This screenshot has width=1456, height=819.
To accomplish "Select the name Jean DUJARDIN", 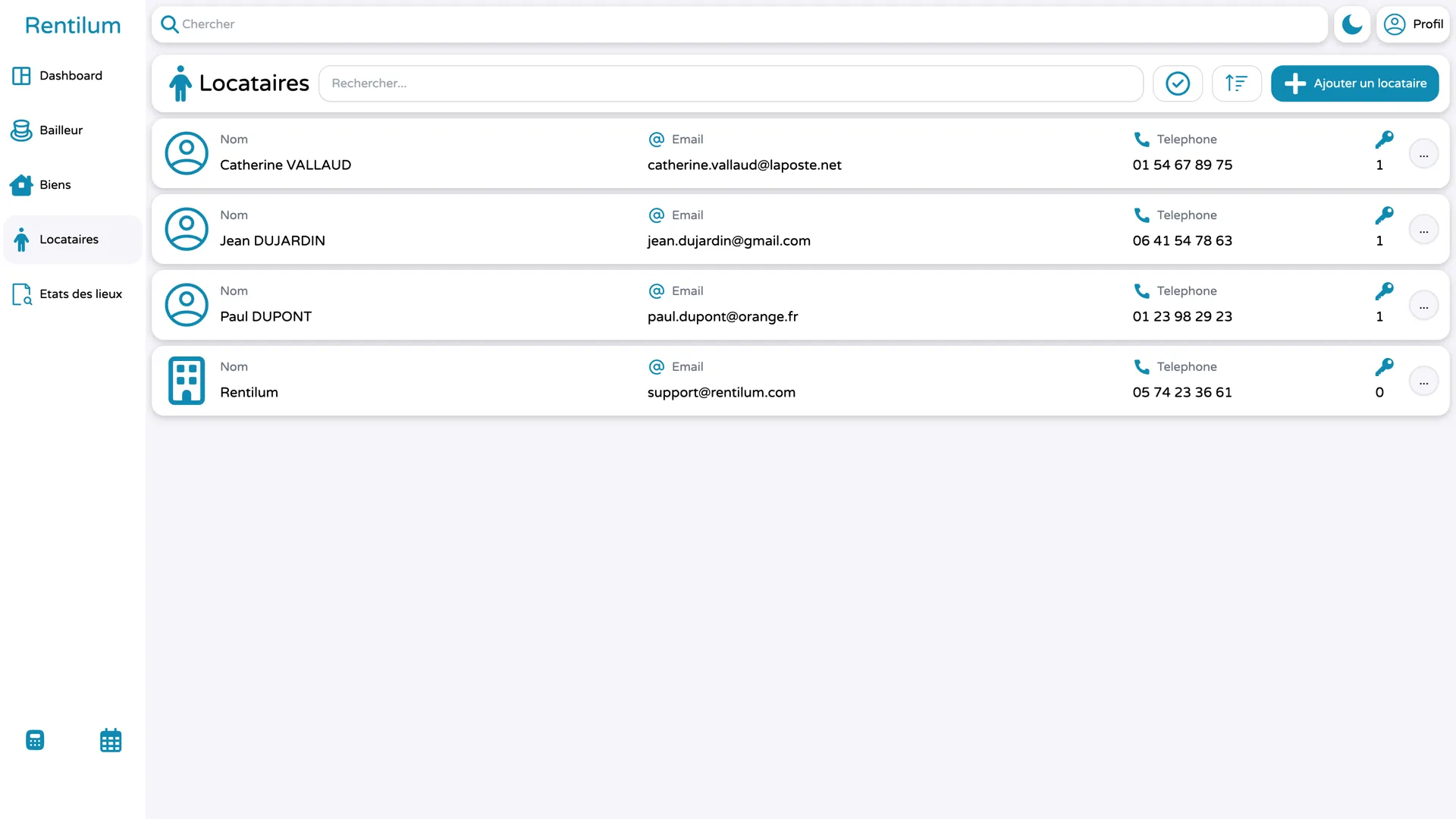I will (x=272, y=241).
